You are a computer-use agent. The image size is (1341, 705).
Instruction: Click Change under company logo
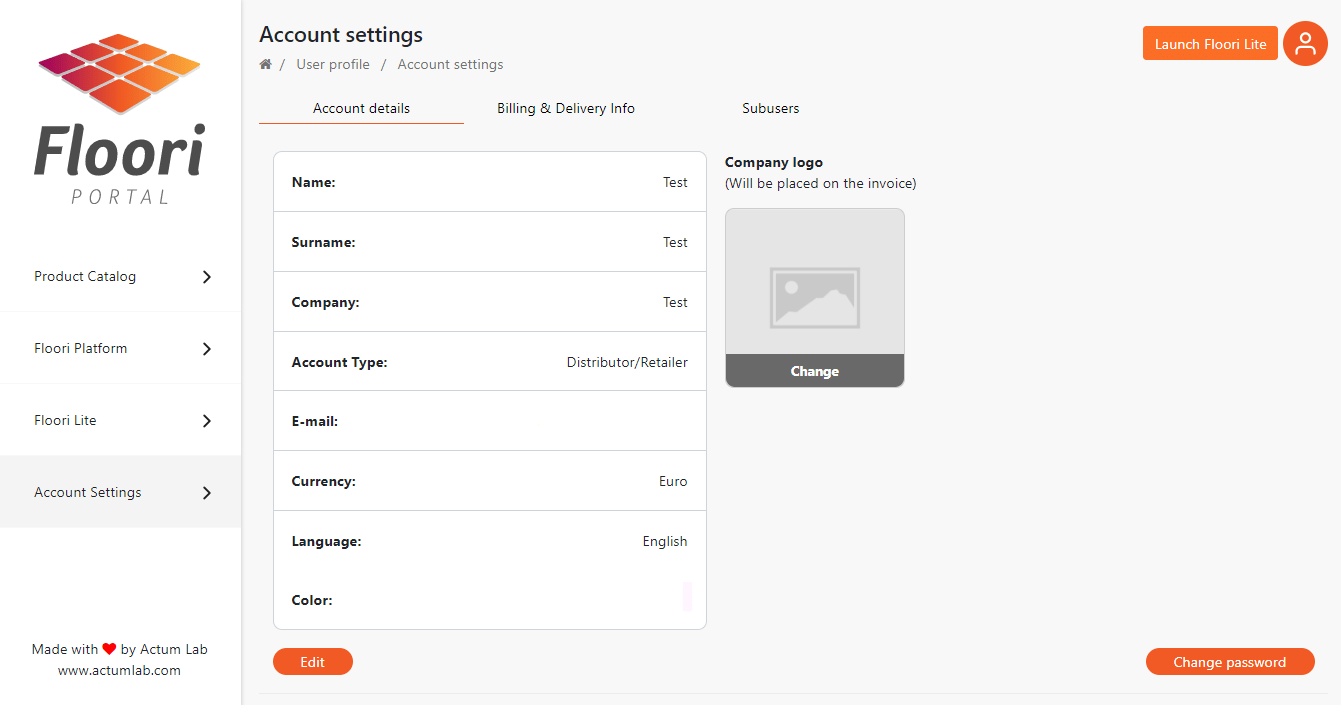pos(815,371)
